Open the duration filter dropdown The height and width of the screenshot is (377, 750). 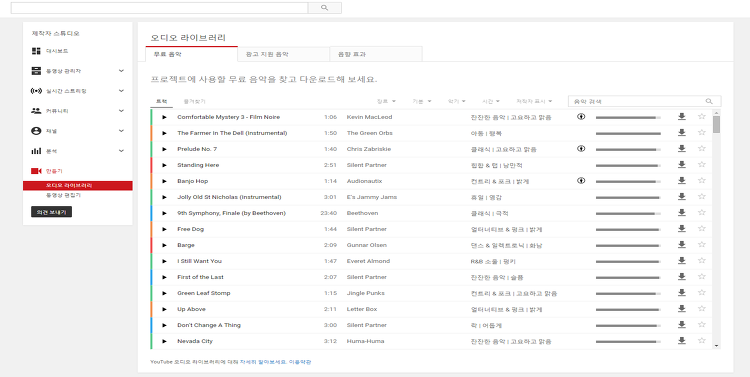[491, 101]
